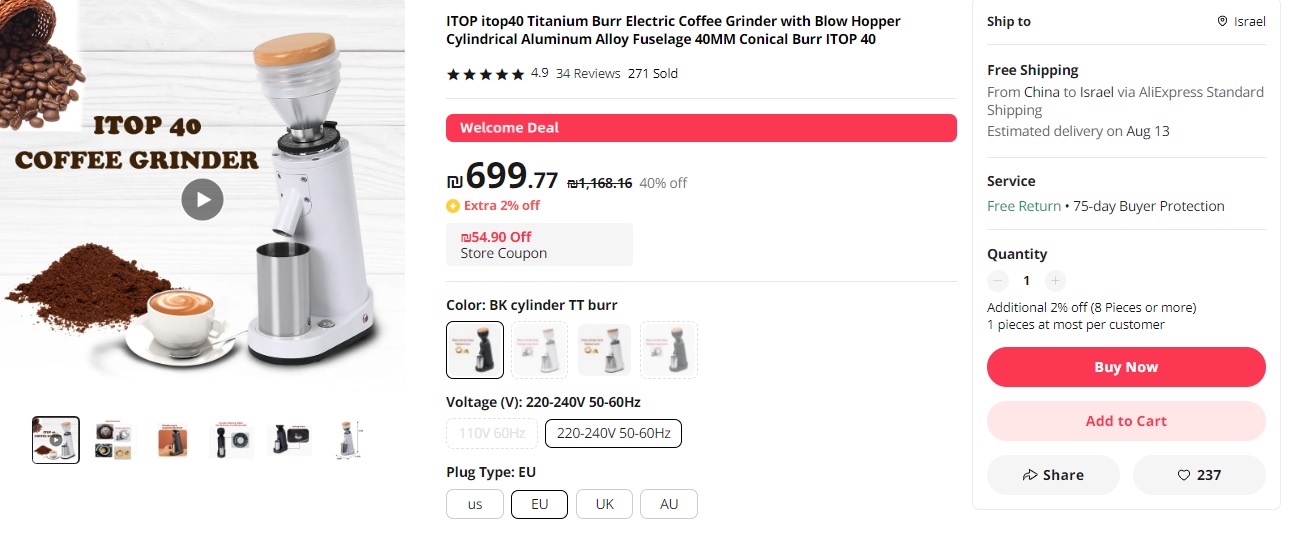This screenshot has height=538, width=1296.
Task: Open the 34 Reviews link
Action: click(x=588, y=74)
